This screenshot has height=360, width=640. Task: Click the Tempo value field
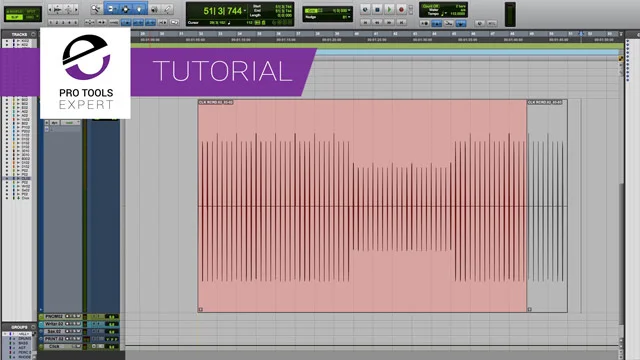pos(458,14)
